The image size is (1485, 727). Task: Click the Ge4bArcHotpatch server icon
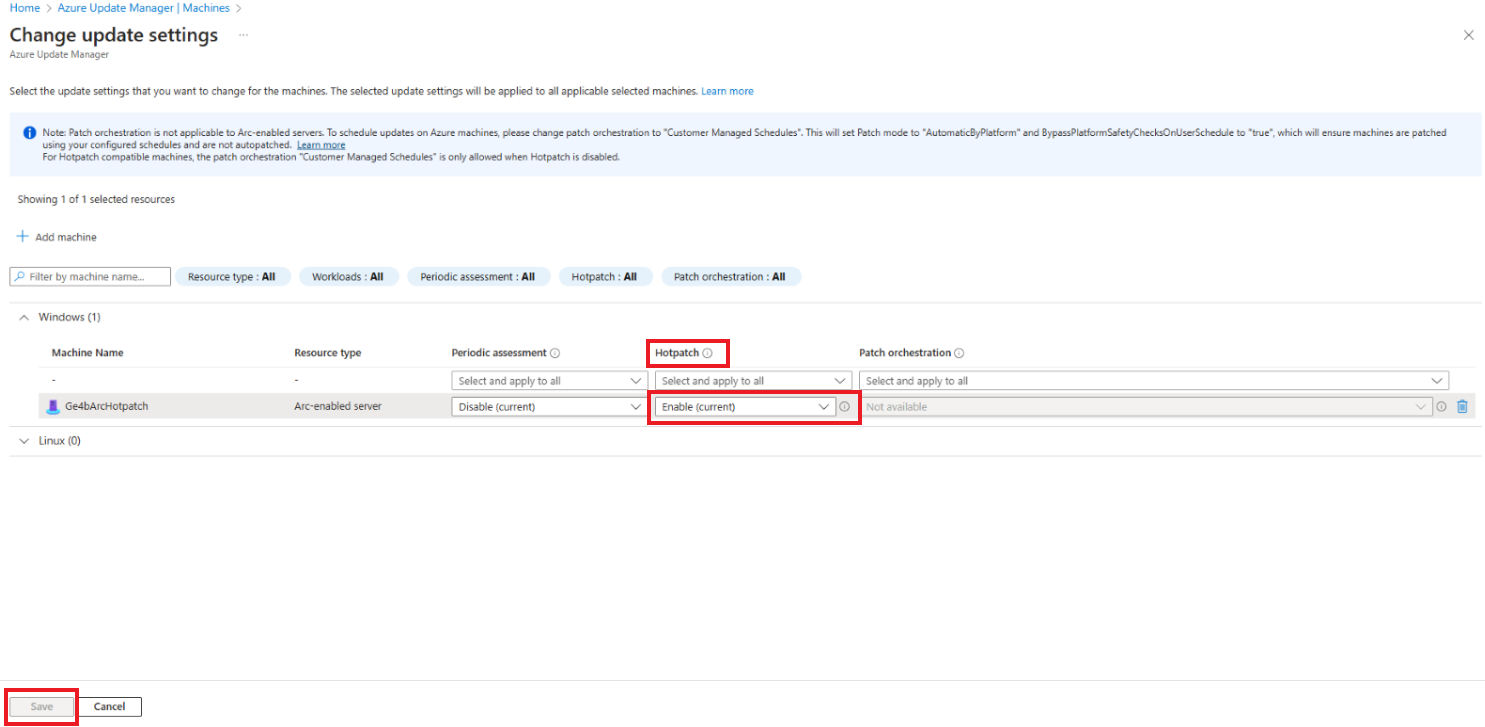click(x=54, y=407)
